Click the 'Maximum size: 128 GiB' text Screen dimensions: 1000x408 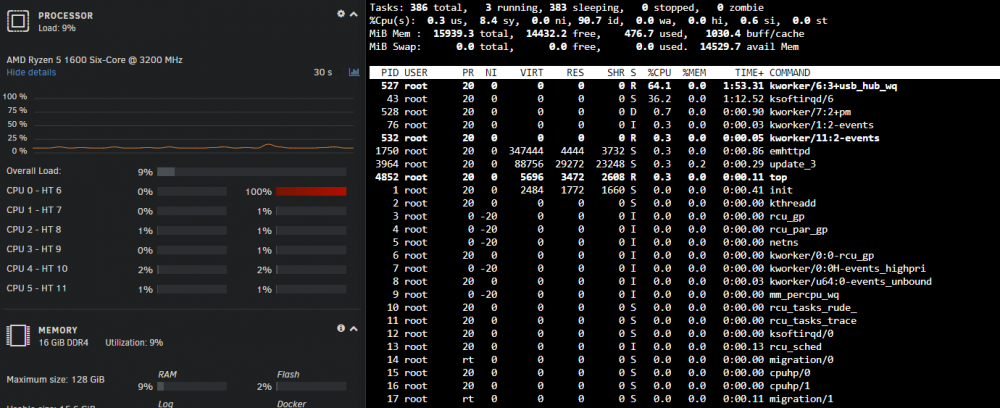click(x=55, y=380)
